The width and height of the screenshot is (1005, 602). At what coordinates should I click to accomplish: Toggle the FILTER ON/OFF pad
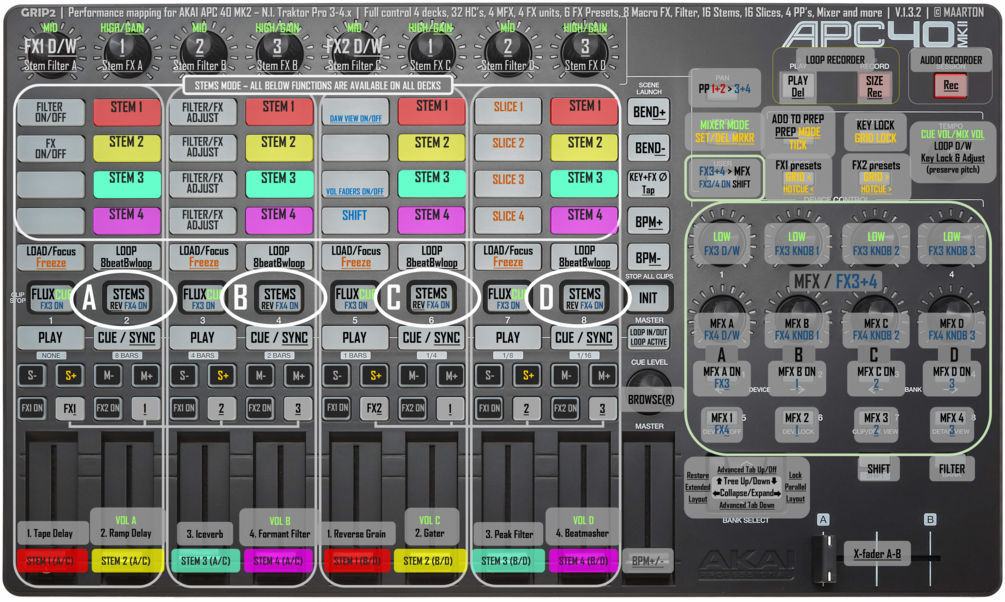pos(51,112)
